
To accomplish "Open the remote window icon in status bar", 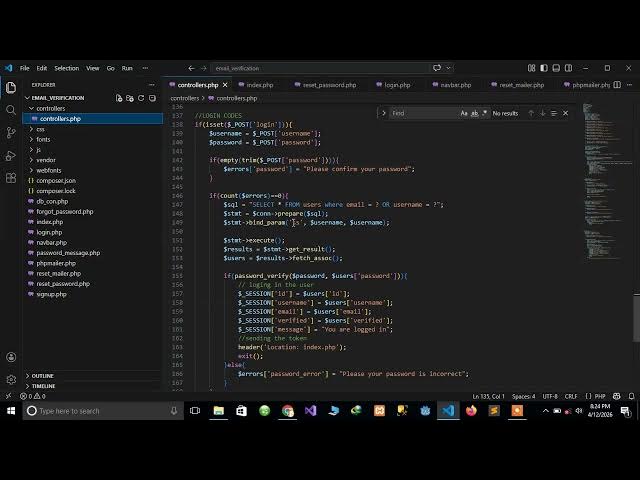I will pos(8,396).
